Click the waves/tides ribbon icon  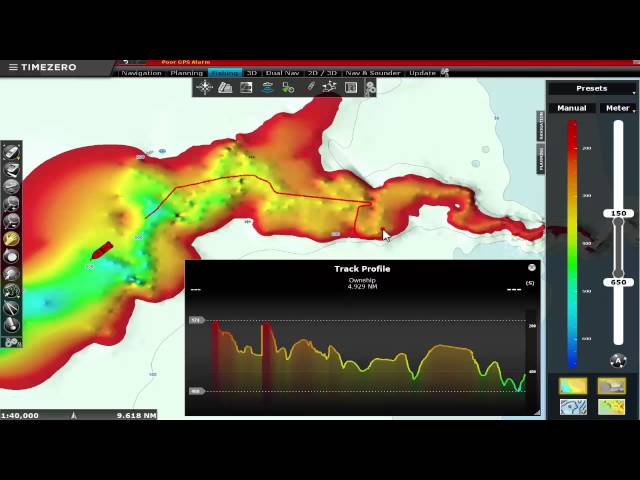[x=267, y=88]
